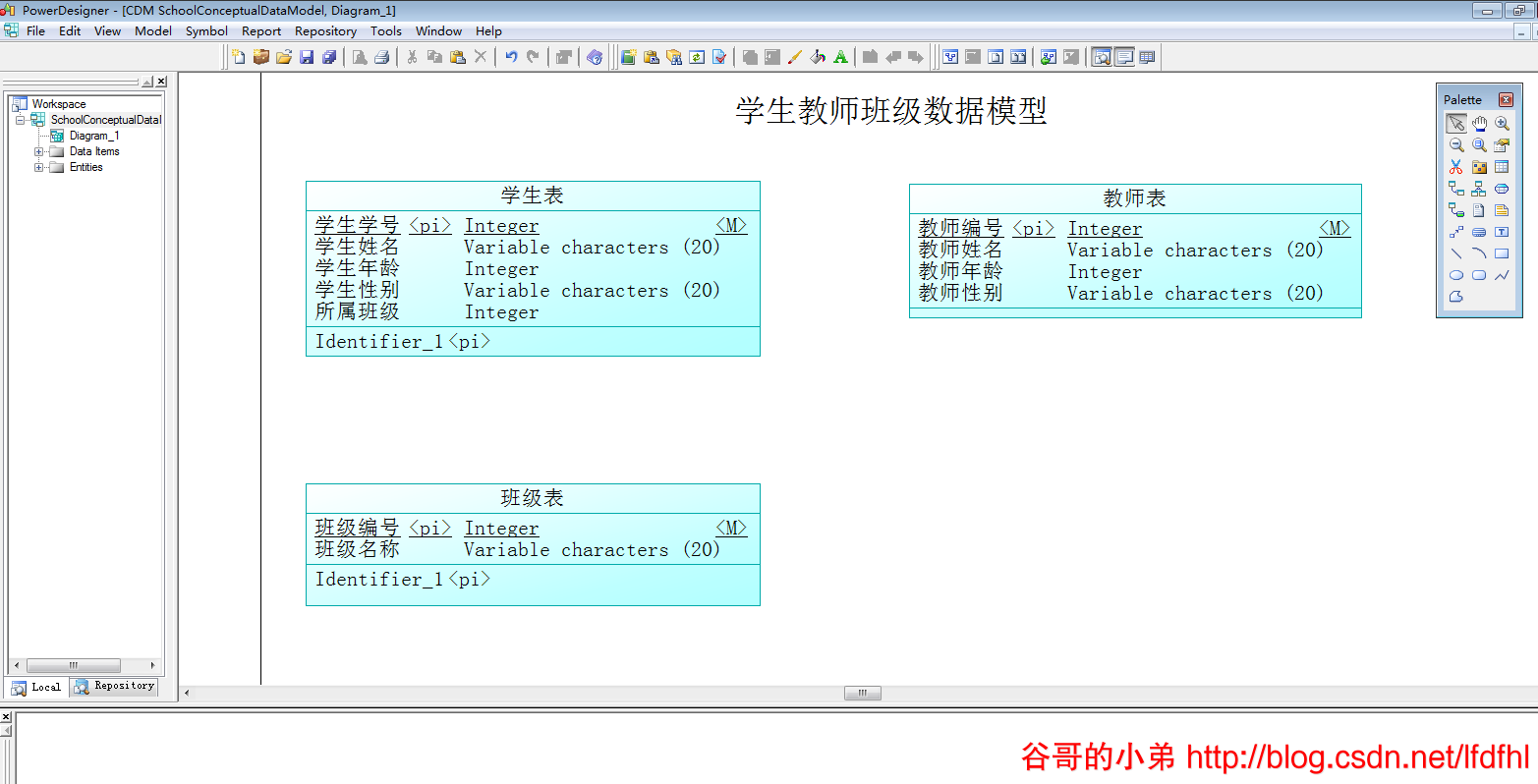Select the Properties tool in Palette
1538x784 pixels.
coord(1502,144)
